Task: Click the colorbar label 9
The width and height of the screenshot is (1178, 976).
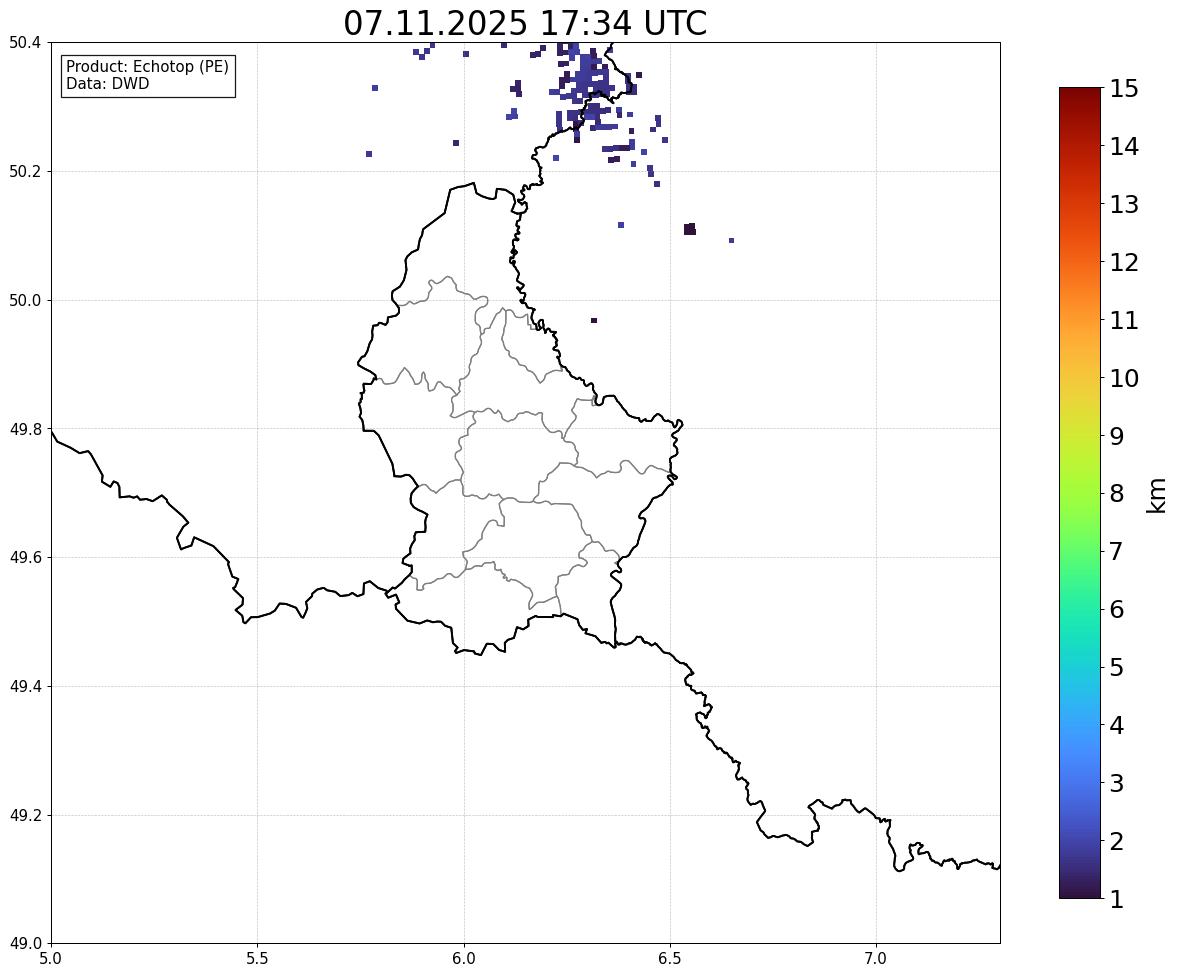Action: pos(1116,436)
